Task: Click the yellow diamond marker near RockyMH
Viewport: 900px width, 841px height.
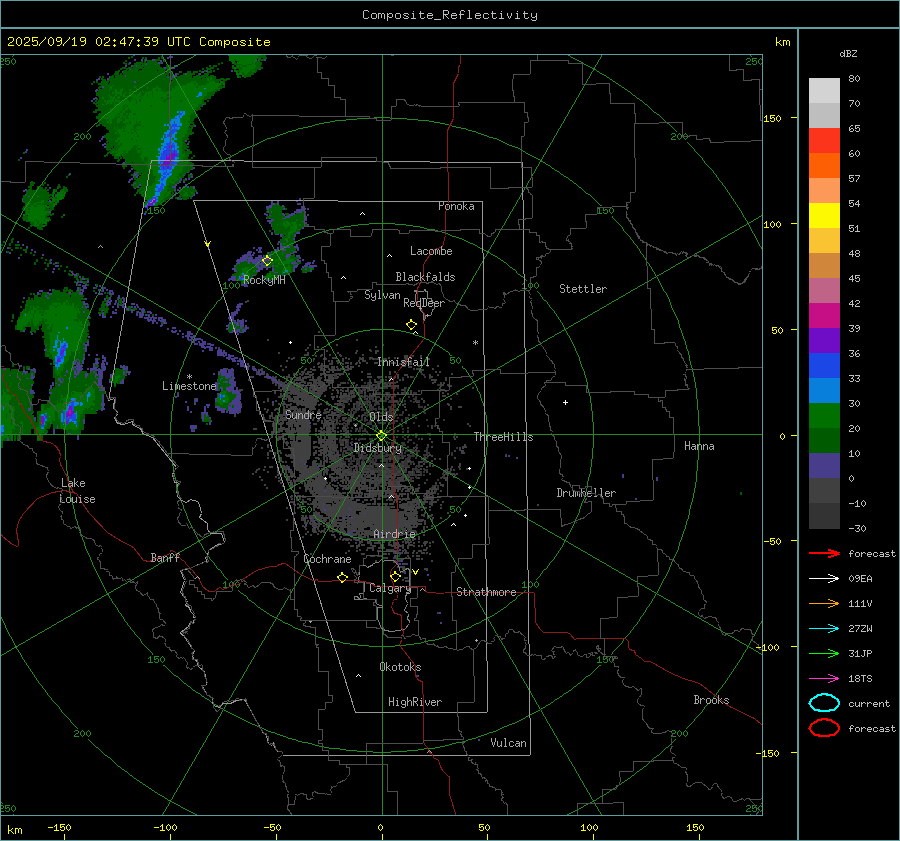Action: 267,260
